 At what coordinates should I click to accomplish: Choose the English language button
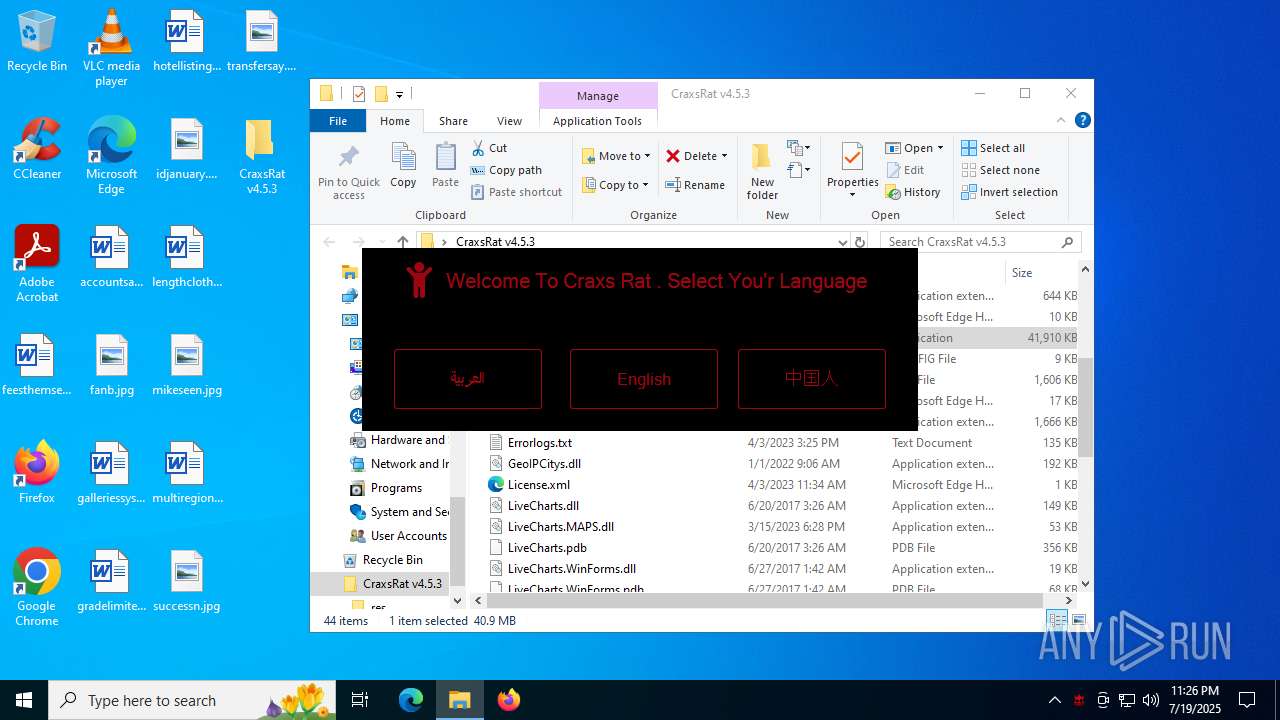pos(644,379)
